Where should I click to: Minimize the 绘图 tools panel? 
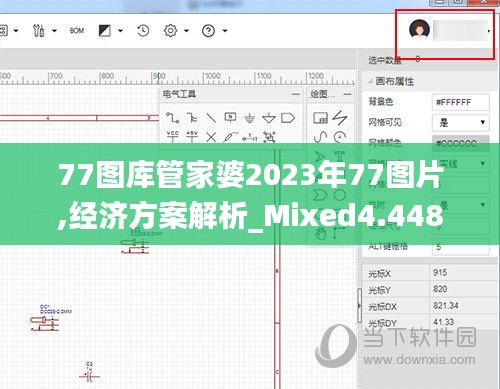347,94
